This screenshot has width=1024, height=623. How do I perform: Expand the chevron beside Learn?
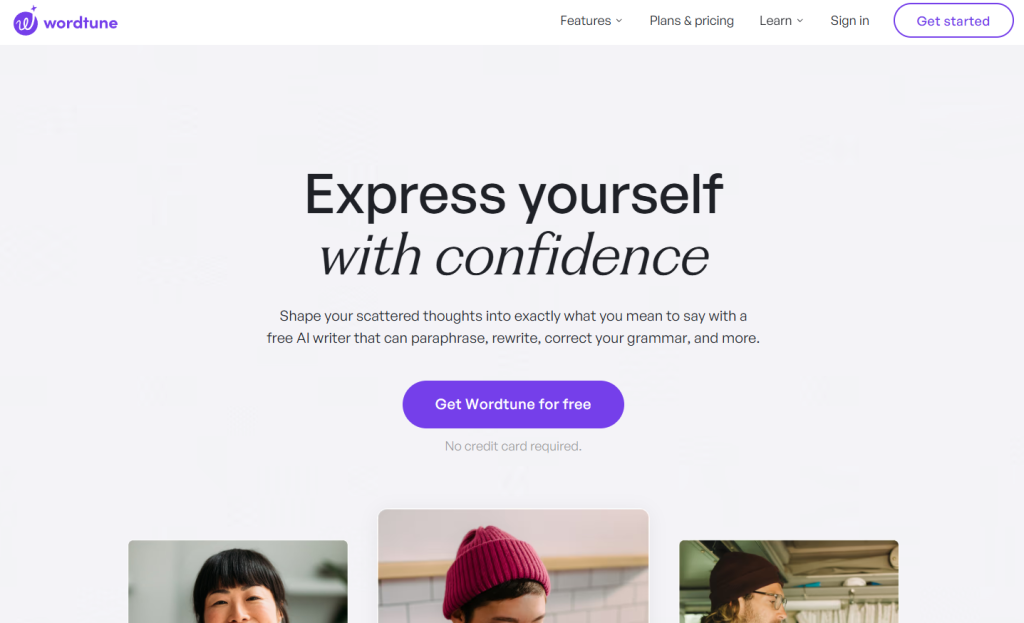[800, 21]
